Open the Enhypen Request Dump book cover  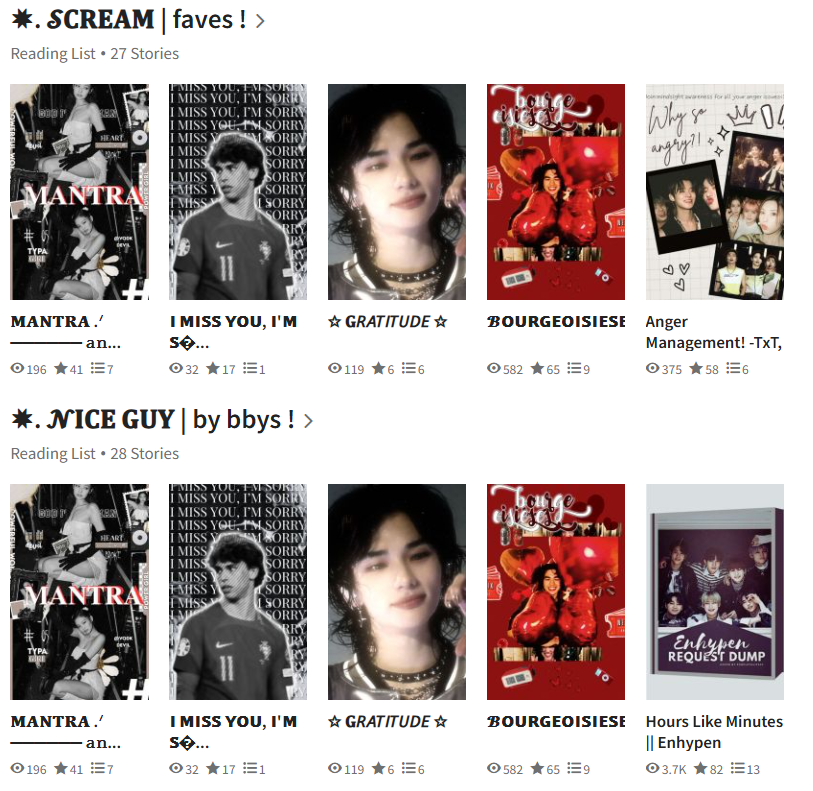(714, 591)
